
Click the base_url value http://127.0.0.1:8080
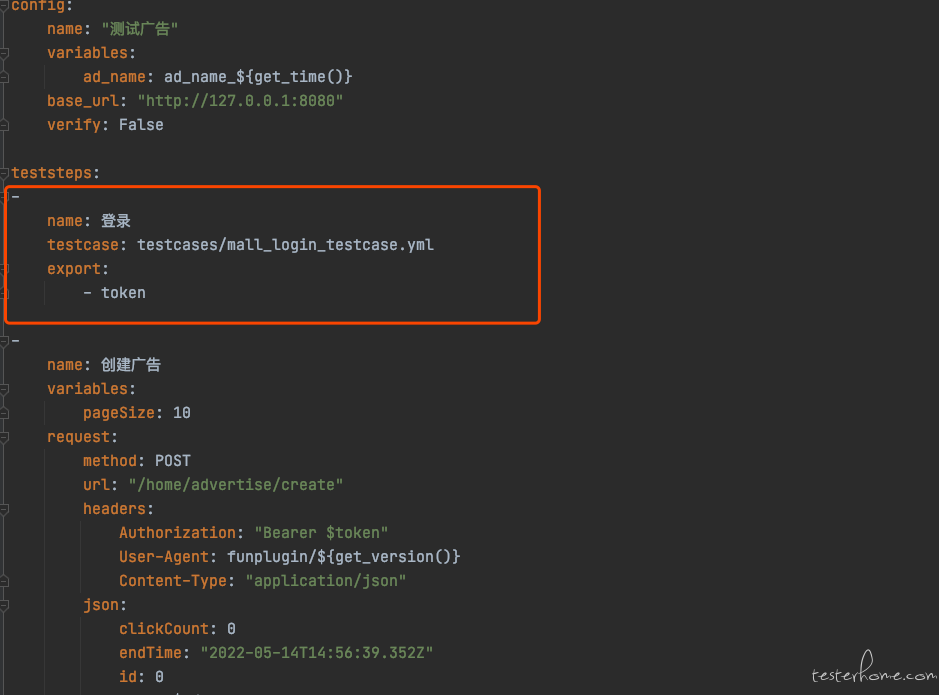(240, 101)
